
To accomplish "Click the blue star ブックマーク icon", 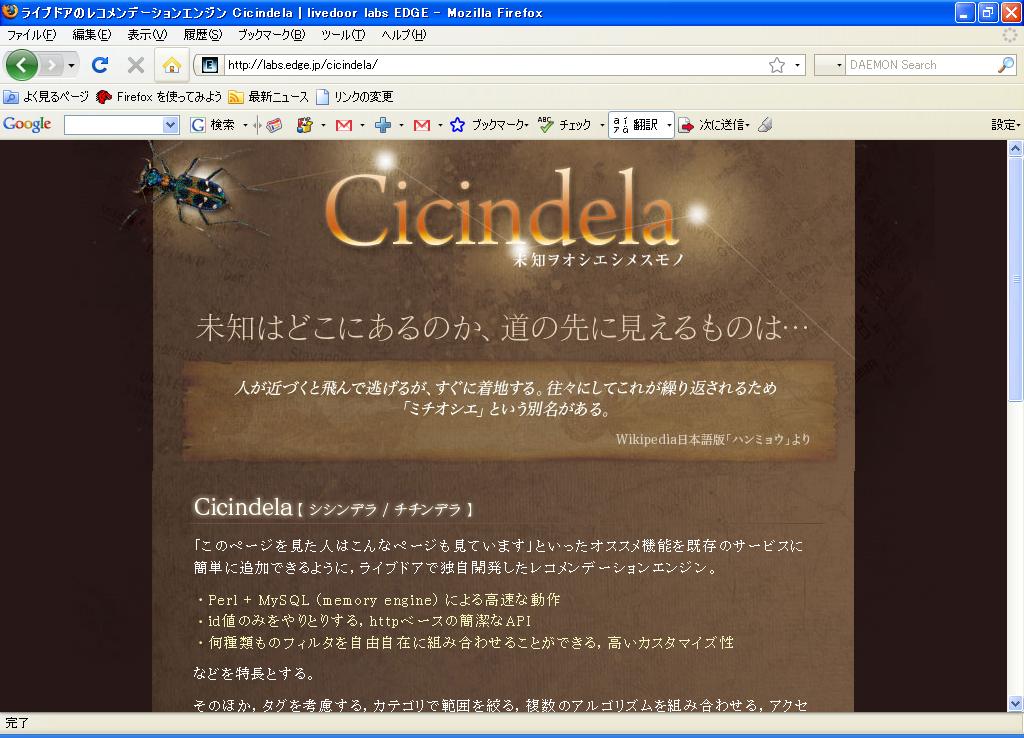I will 458,125.
